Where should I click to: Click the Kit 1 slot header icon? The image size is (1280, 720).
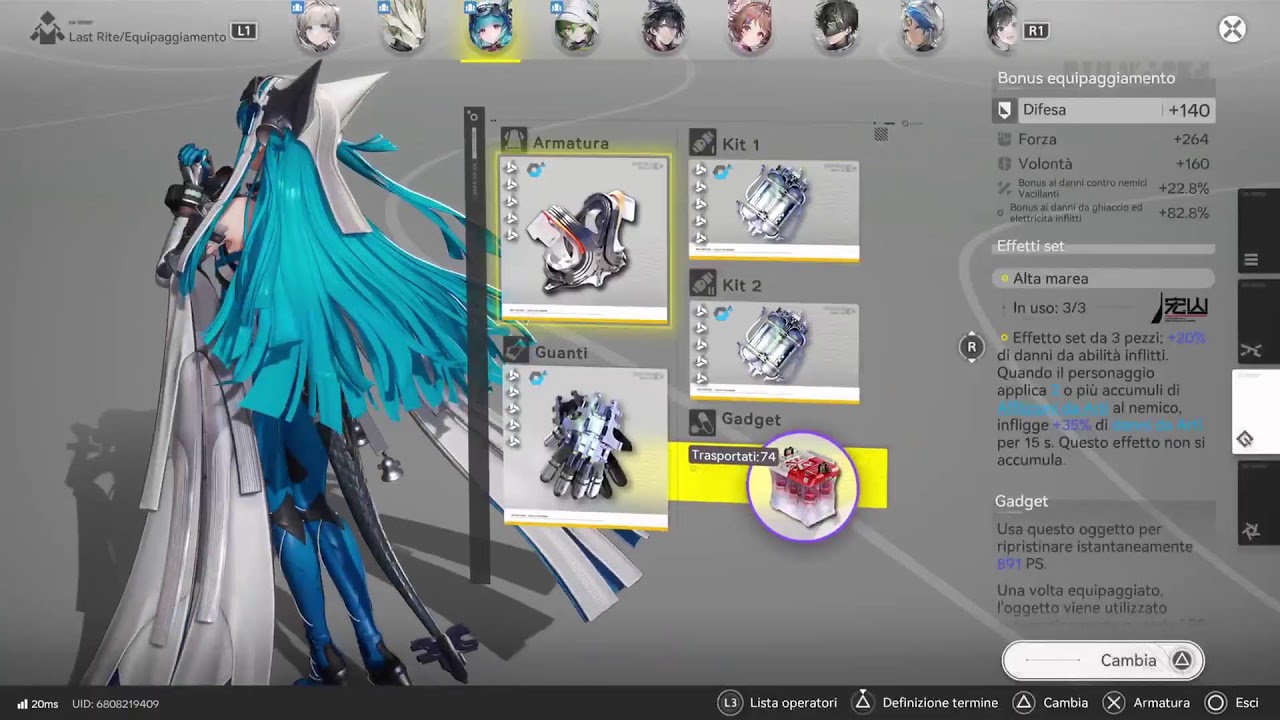(x=703, y=142)
